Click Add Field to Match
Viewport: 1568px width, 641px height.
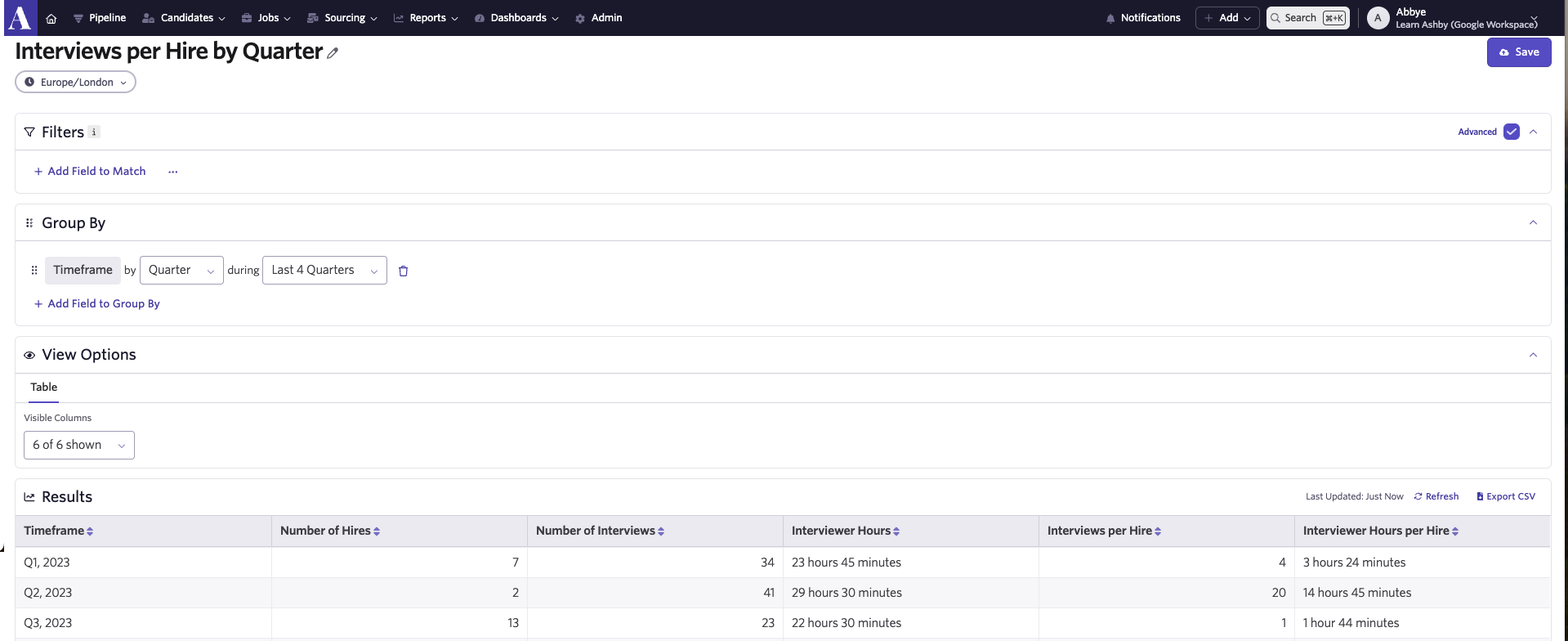(90, 172)
